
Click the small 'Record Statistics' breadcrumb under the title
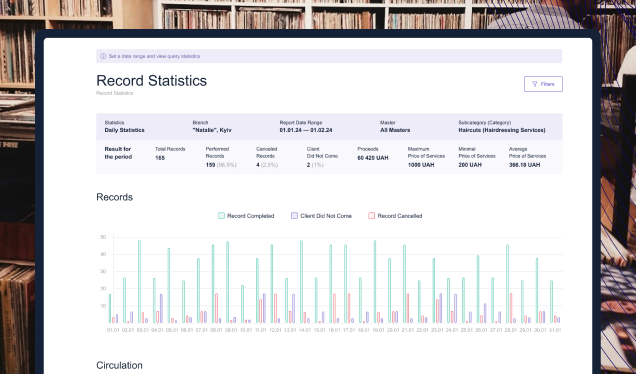[x=114, y=93]
